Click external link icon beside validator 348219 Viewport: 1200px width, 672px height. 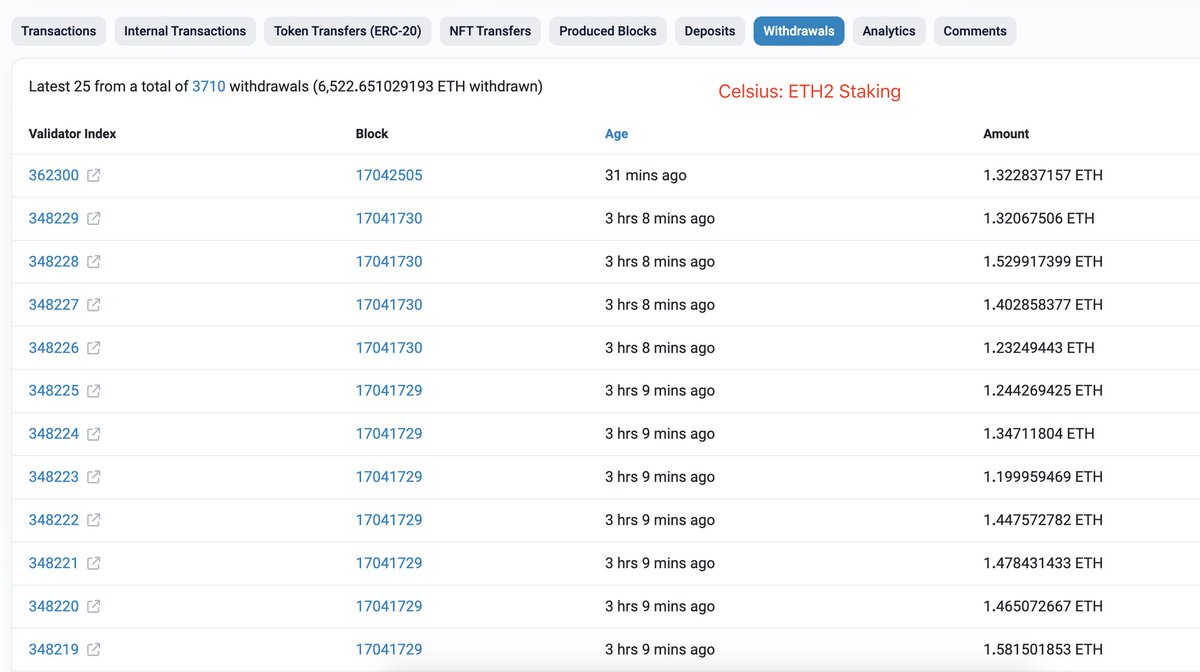point(95,649)
